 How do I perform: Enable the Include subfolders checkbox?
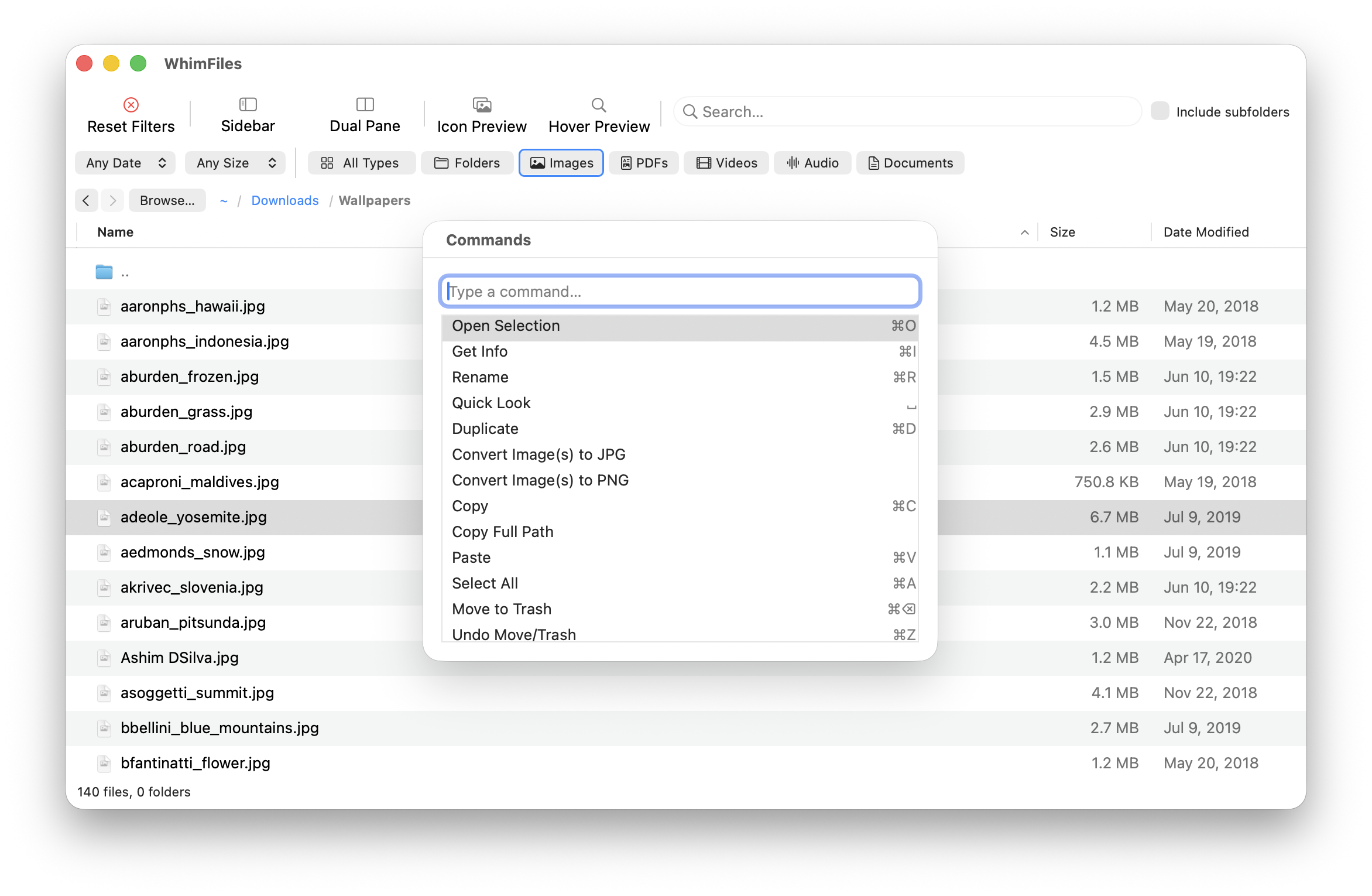click(1160, 111)
